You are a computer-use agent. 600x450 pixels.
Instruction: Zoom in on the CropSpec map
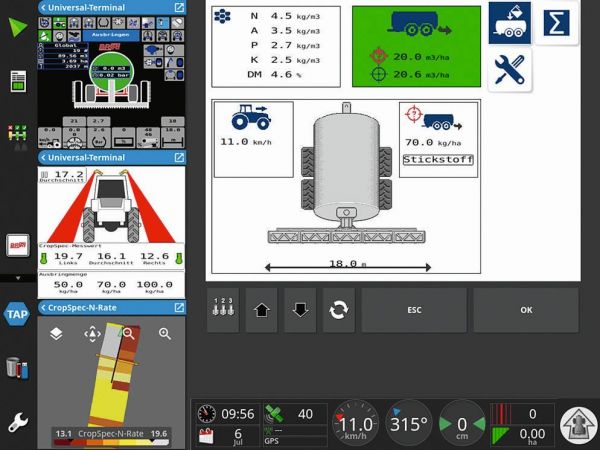coord(165,334)
